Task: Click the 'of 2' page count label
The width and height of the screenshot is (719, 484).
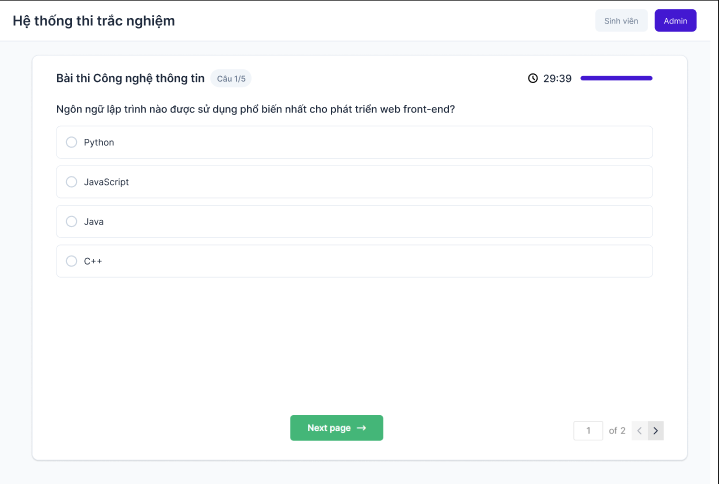Action: click(617, 431)
